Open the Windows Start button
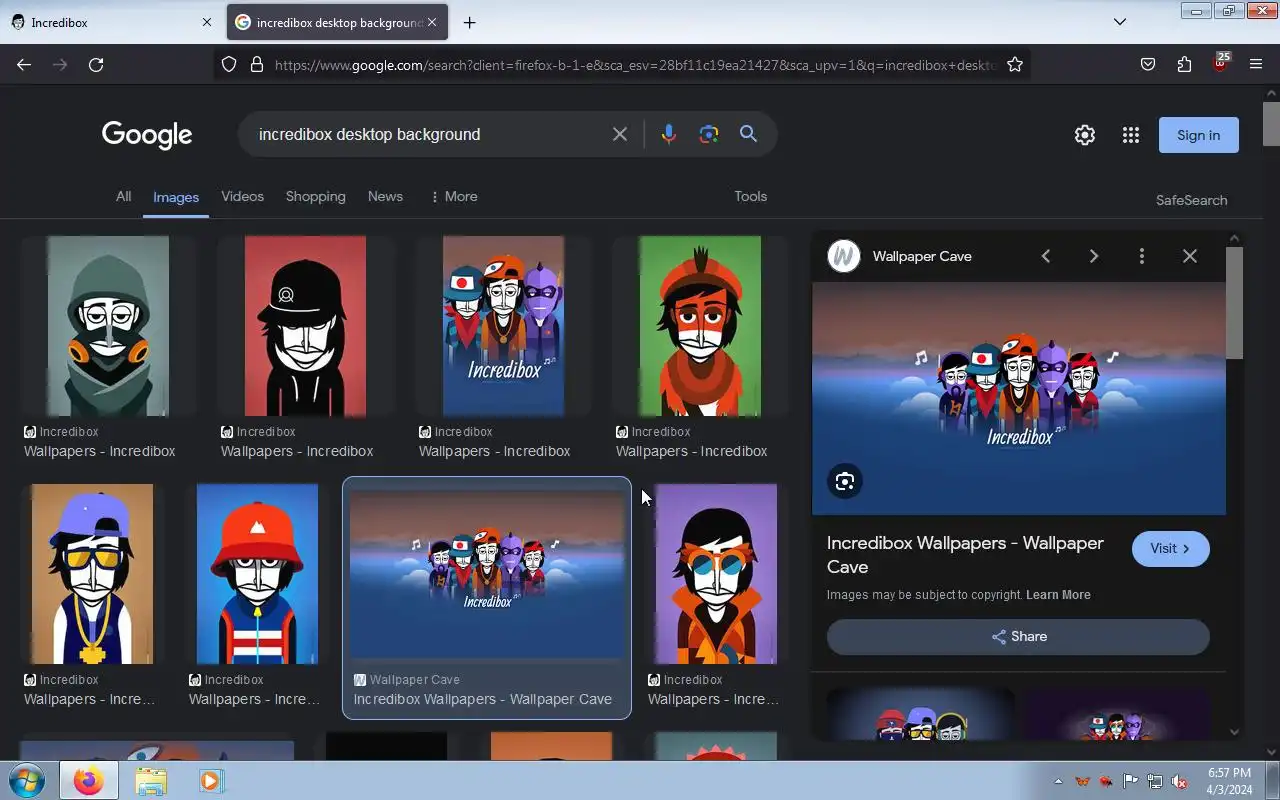The height and width of the screenshot is (800, 1280). [x=27, y=780]
